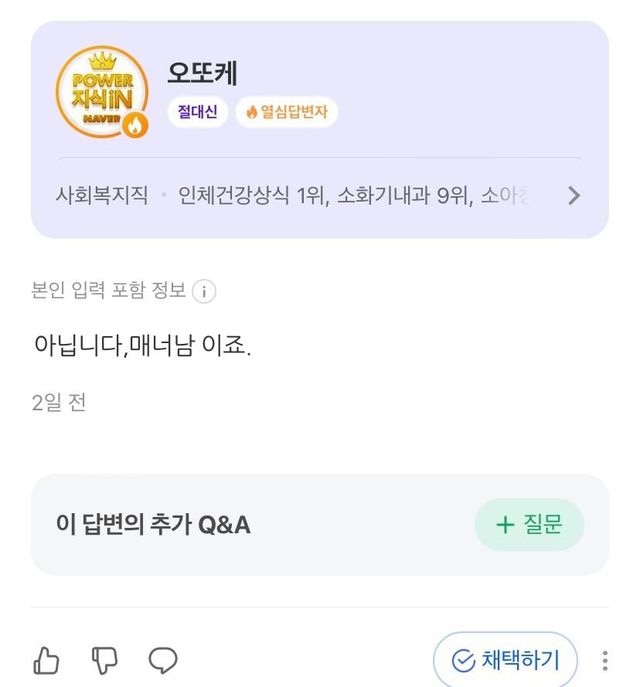Select the 절대신 grade badge
Image resolution: width=640 pixels, height=687 pixels.
tap(197, 112)
